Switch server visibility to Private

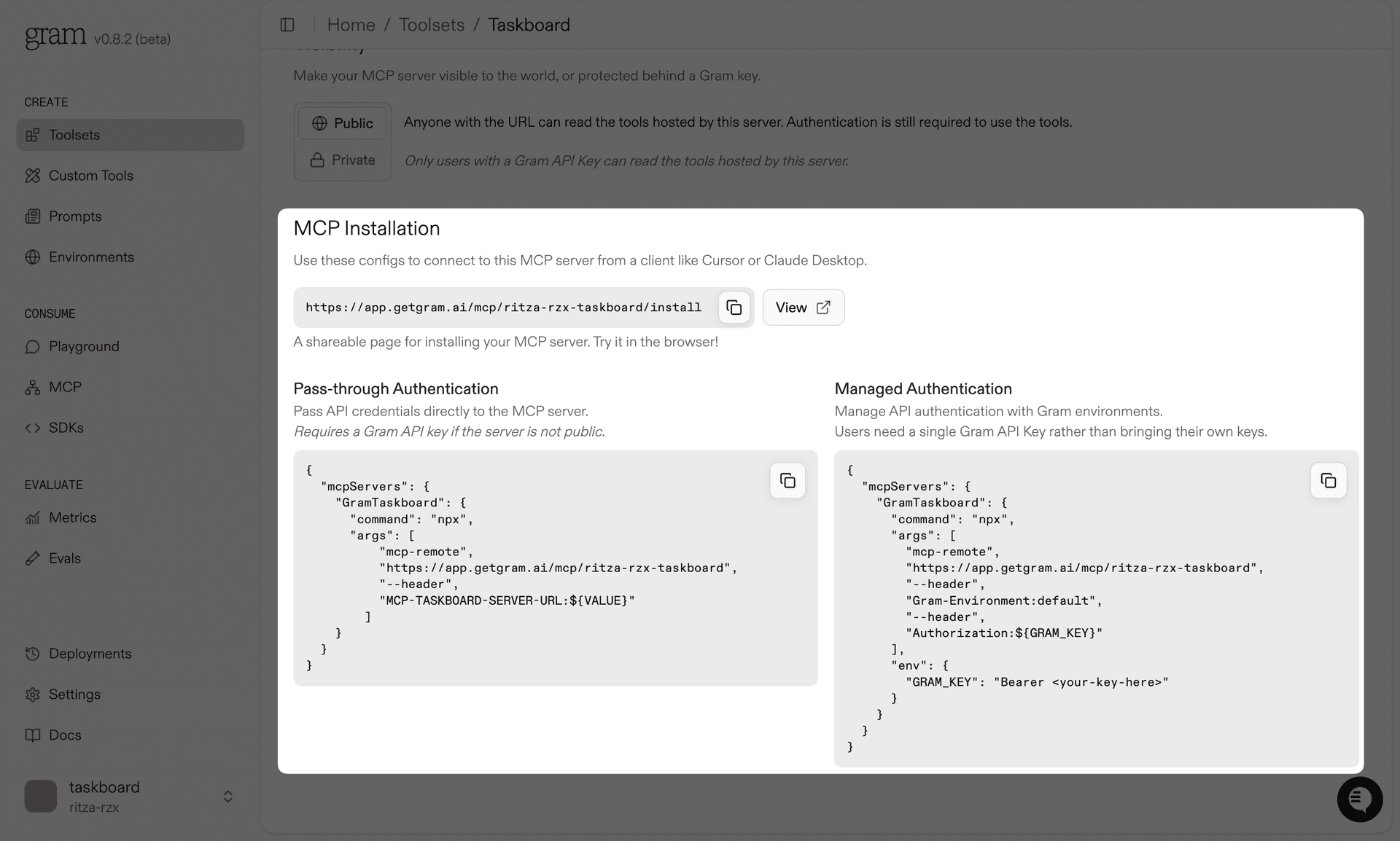(342, 160)
